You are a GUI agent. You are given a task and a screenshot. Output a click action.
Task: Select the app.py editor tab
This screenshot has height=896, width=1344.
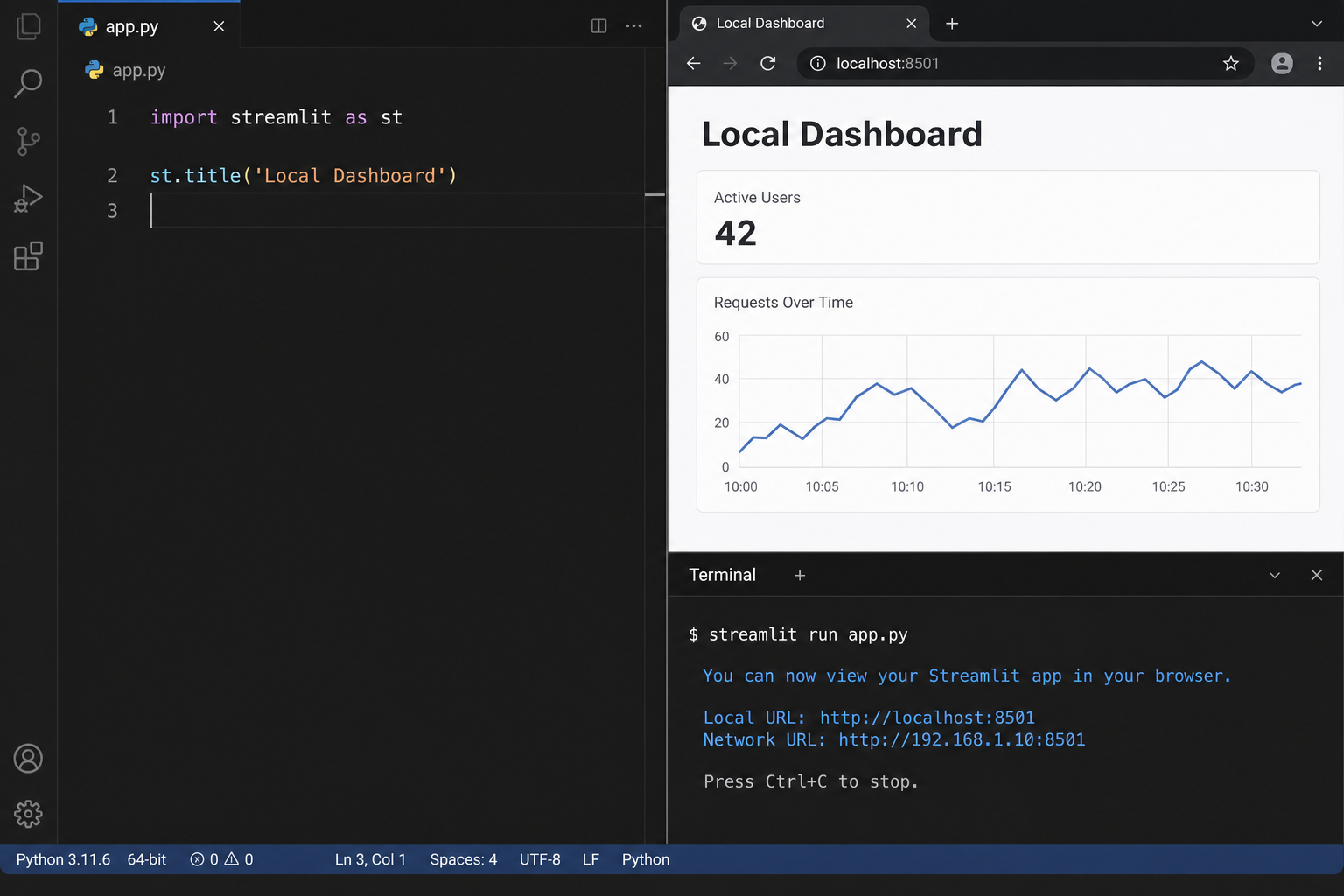pos(149,26)
